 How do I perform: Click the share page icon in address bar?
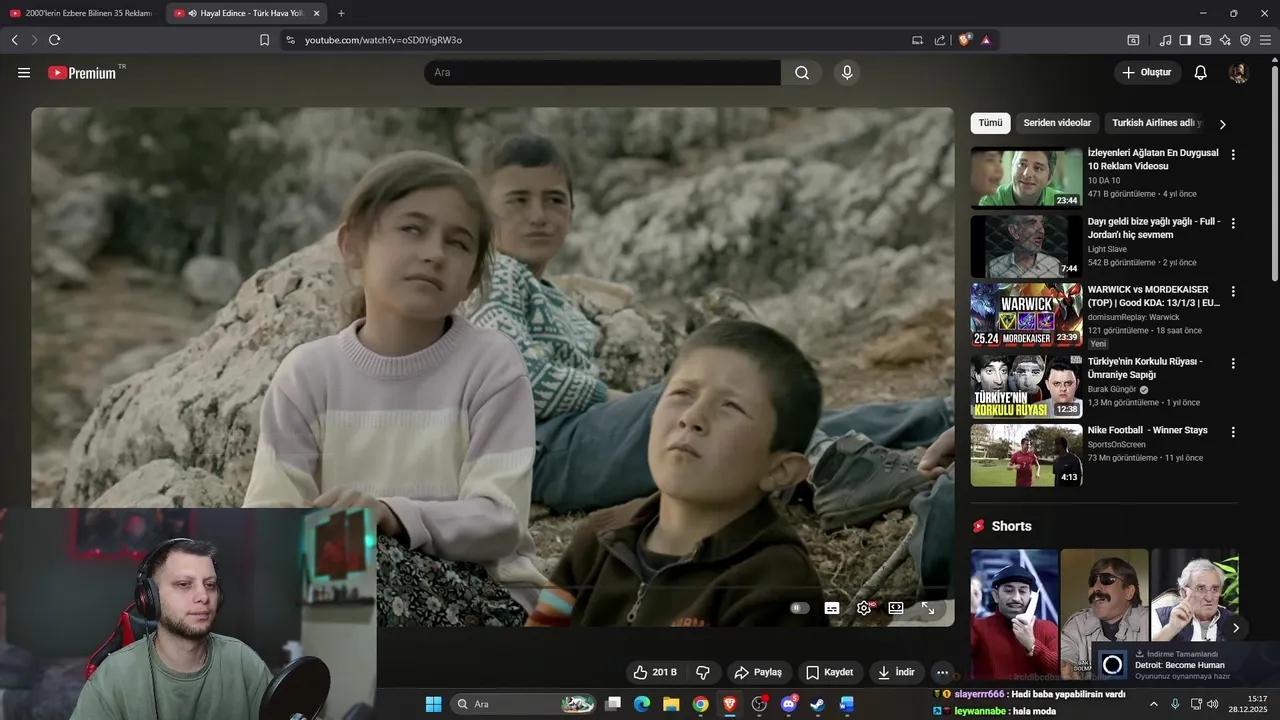940,40
